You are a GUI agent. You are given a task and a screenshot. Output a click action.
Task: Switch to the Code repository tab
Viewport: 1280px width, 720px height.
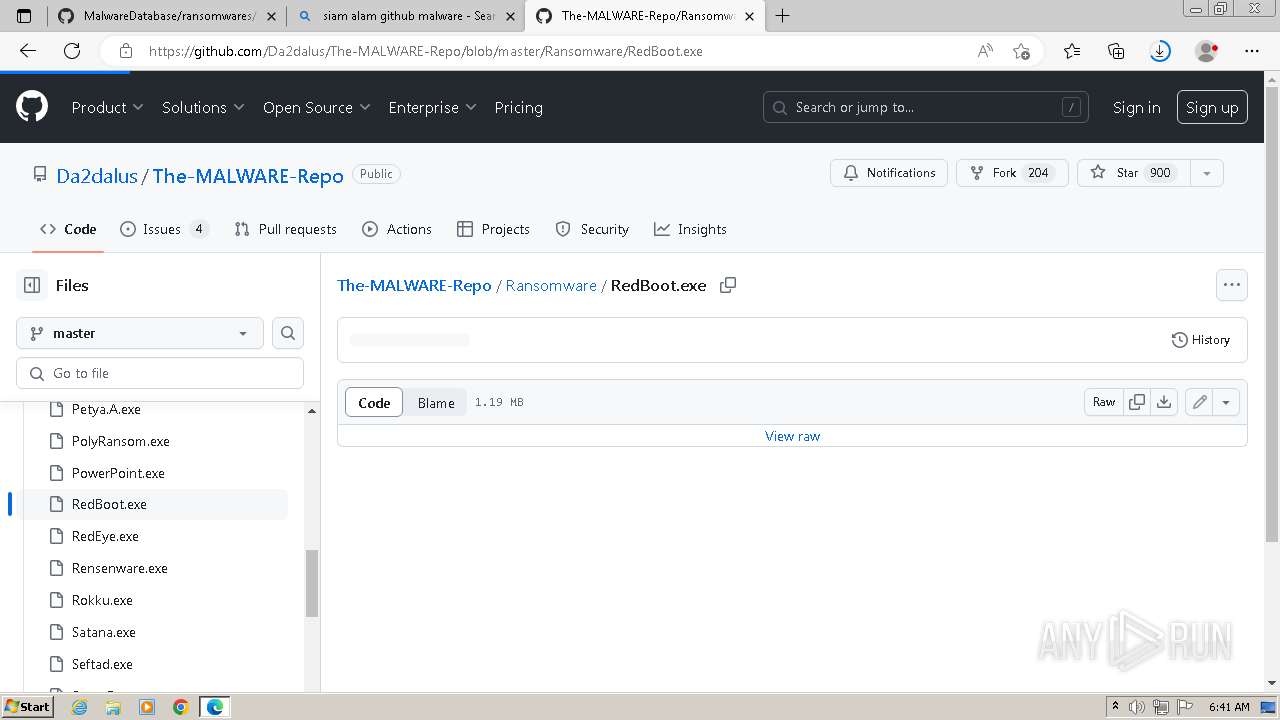pos(68,229)
